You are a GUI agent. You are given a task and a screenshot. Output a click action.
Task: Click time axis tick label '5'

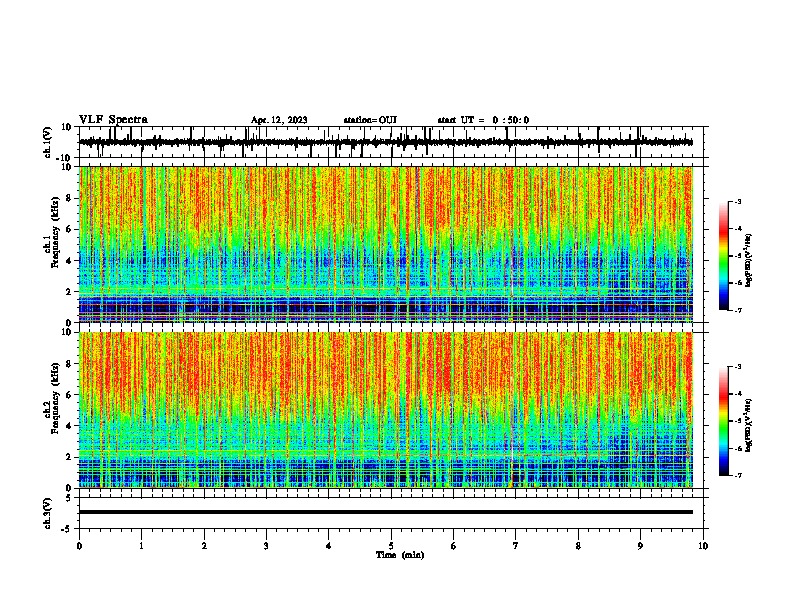[391, 545]
